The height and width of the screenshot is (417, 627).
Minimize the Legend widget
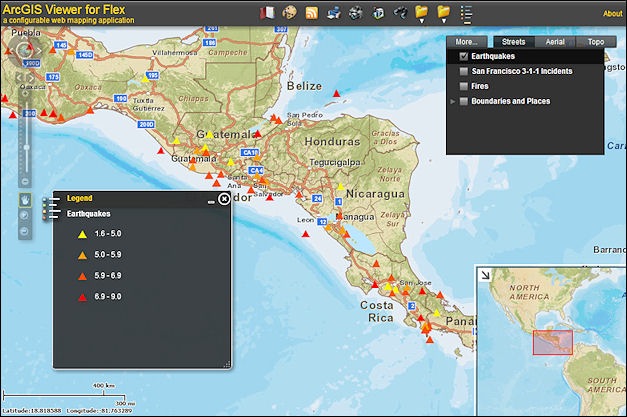[x=211, y=202]
